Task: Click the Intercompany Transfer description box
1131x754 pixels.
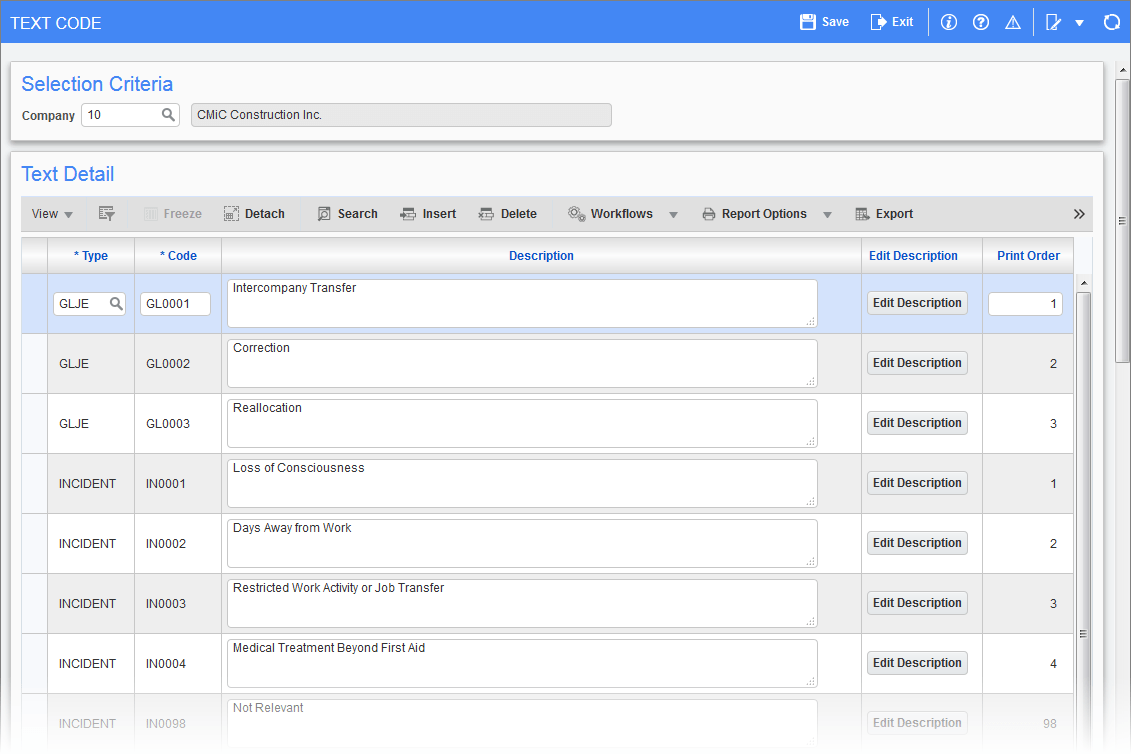Action: coord(522,304)
